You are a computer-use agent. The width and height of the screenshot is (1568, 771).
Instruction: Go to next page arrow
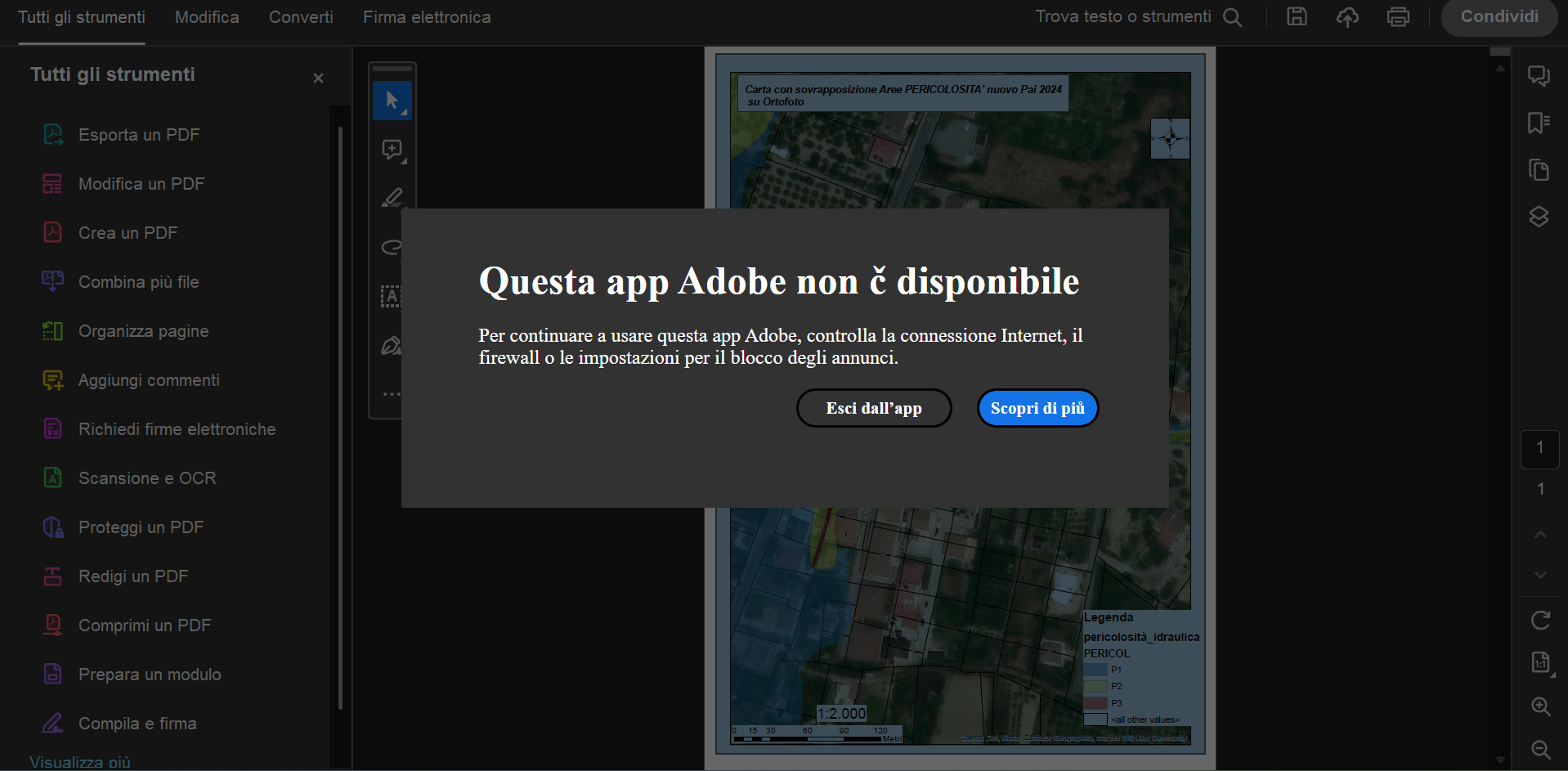click(1540, 575)
